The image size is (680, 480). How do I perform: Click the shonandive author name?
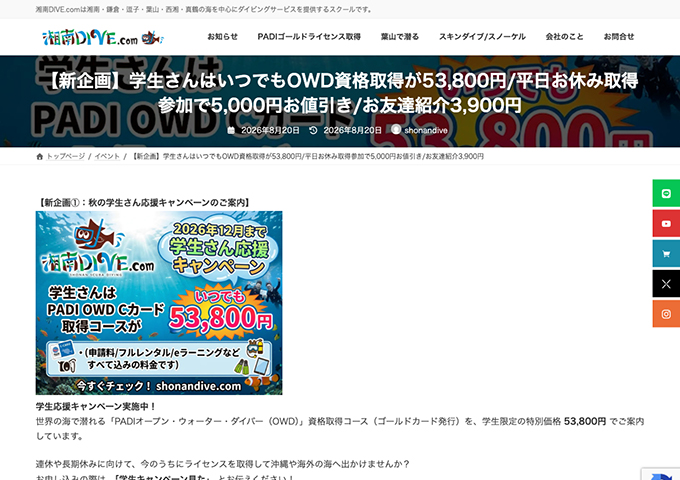pos(426,130)
